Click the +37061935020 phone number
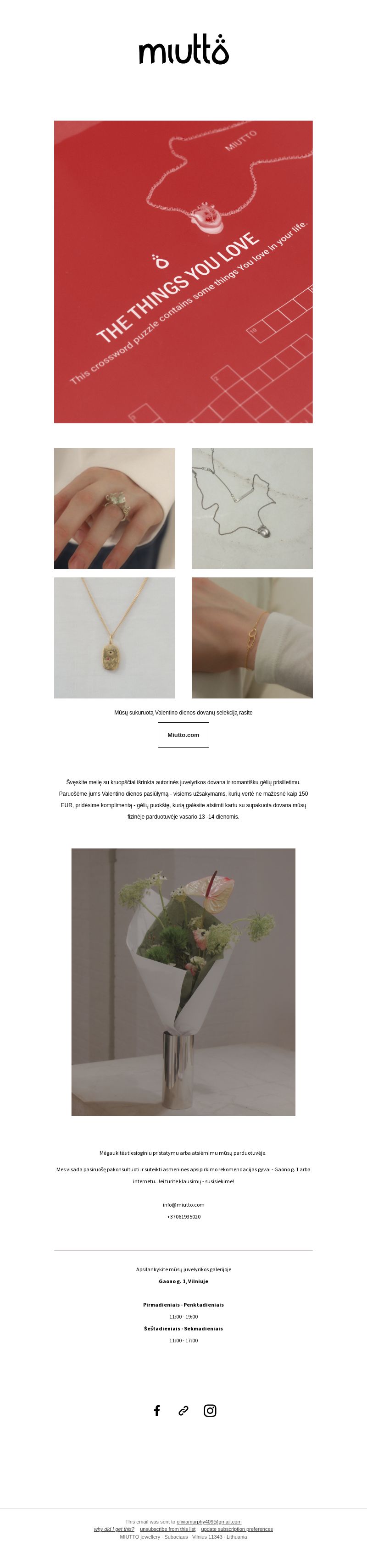Screen dimensions: 367x1568 tap(183, 1217)
